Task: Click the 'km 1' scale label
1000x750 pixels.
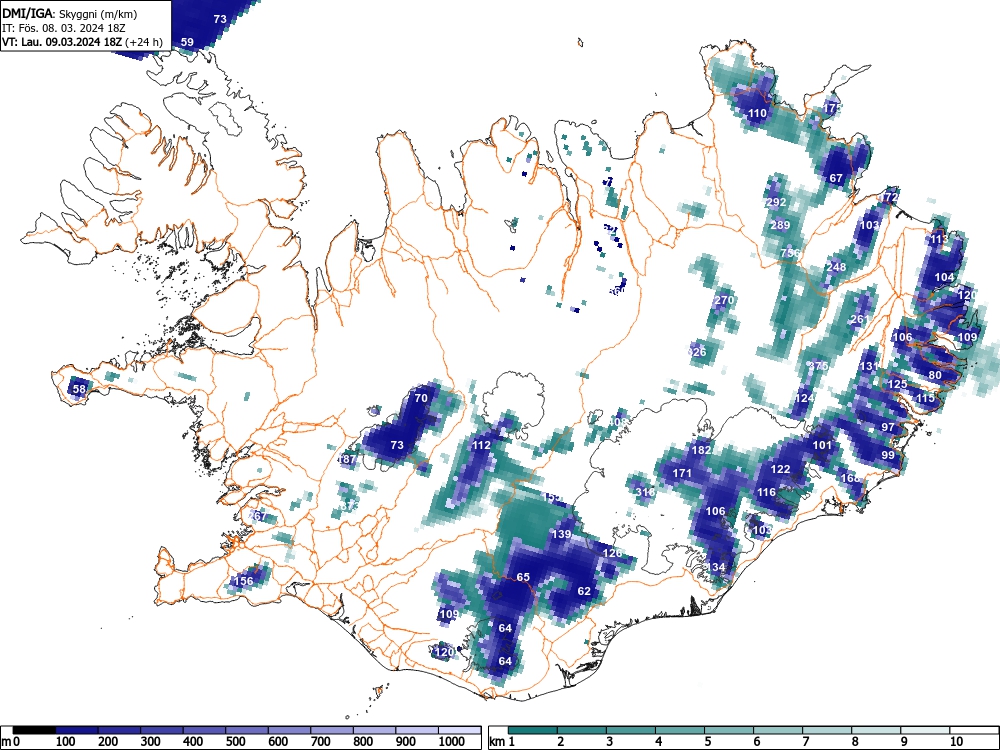Action: [501, 742]
